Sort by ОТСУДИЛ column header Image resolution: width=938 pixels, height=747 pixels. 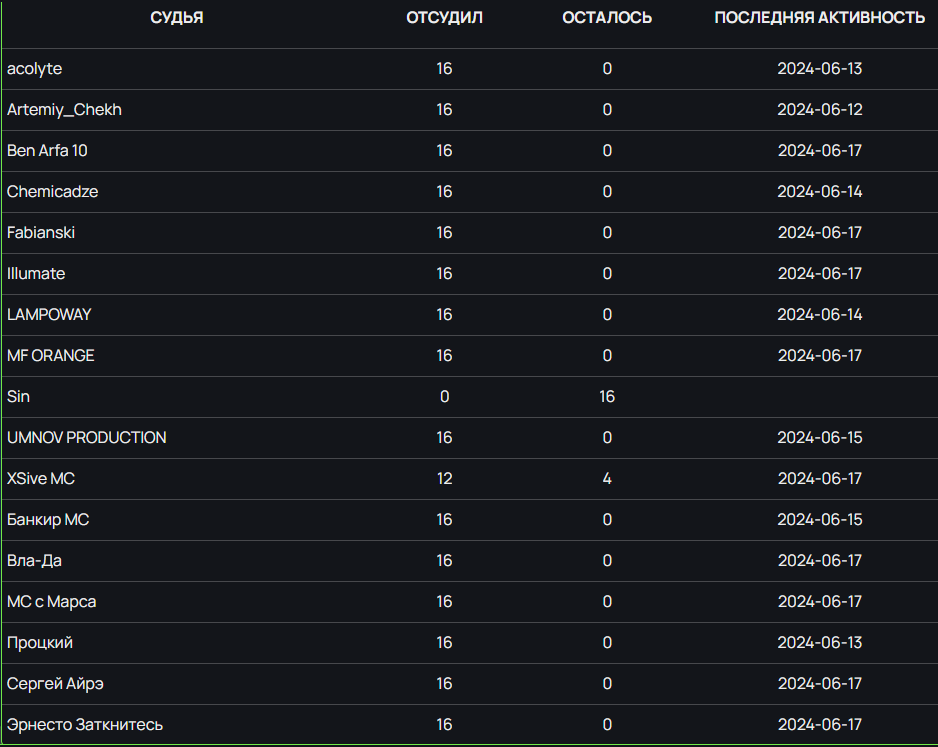coord(444,18)
